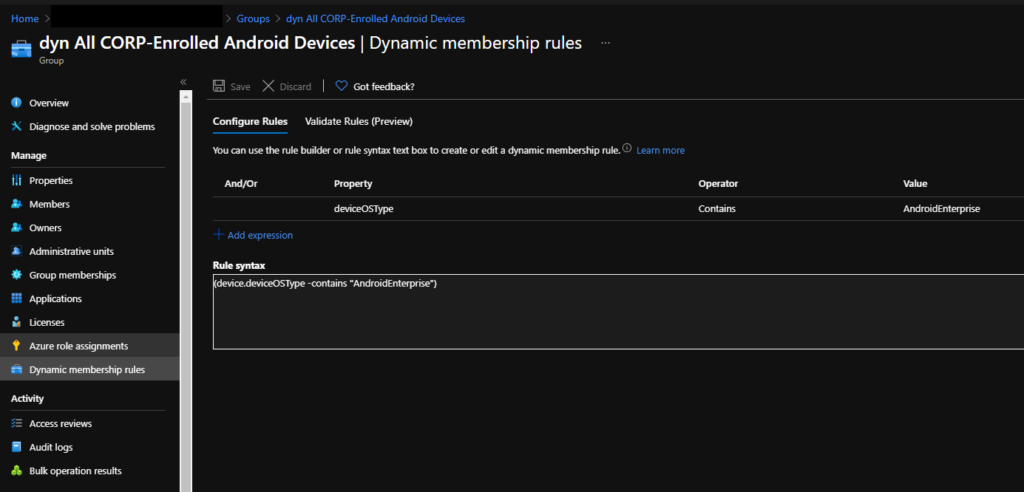Click the Property column header
The height and width of the screenshot is (492, 1024).
(353, 184)
